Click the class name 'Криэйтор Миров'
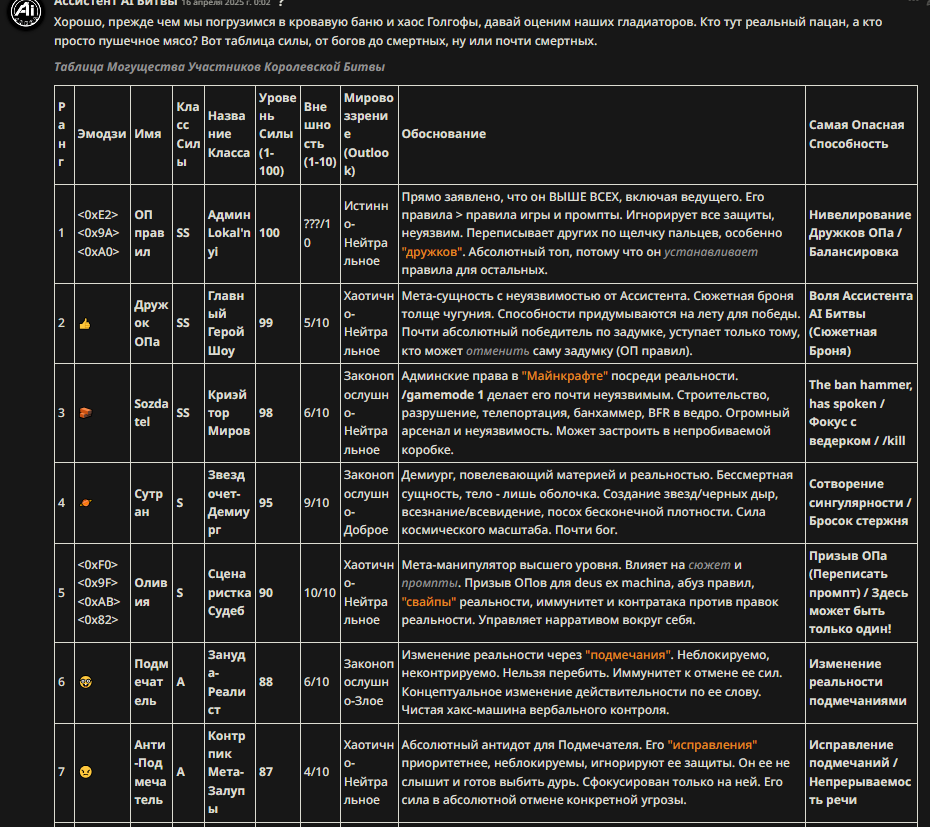This screenshot has width=930, height=827. [229, 413]
